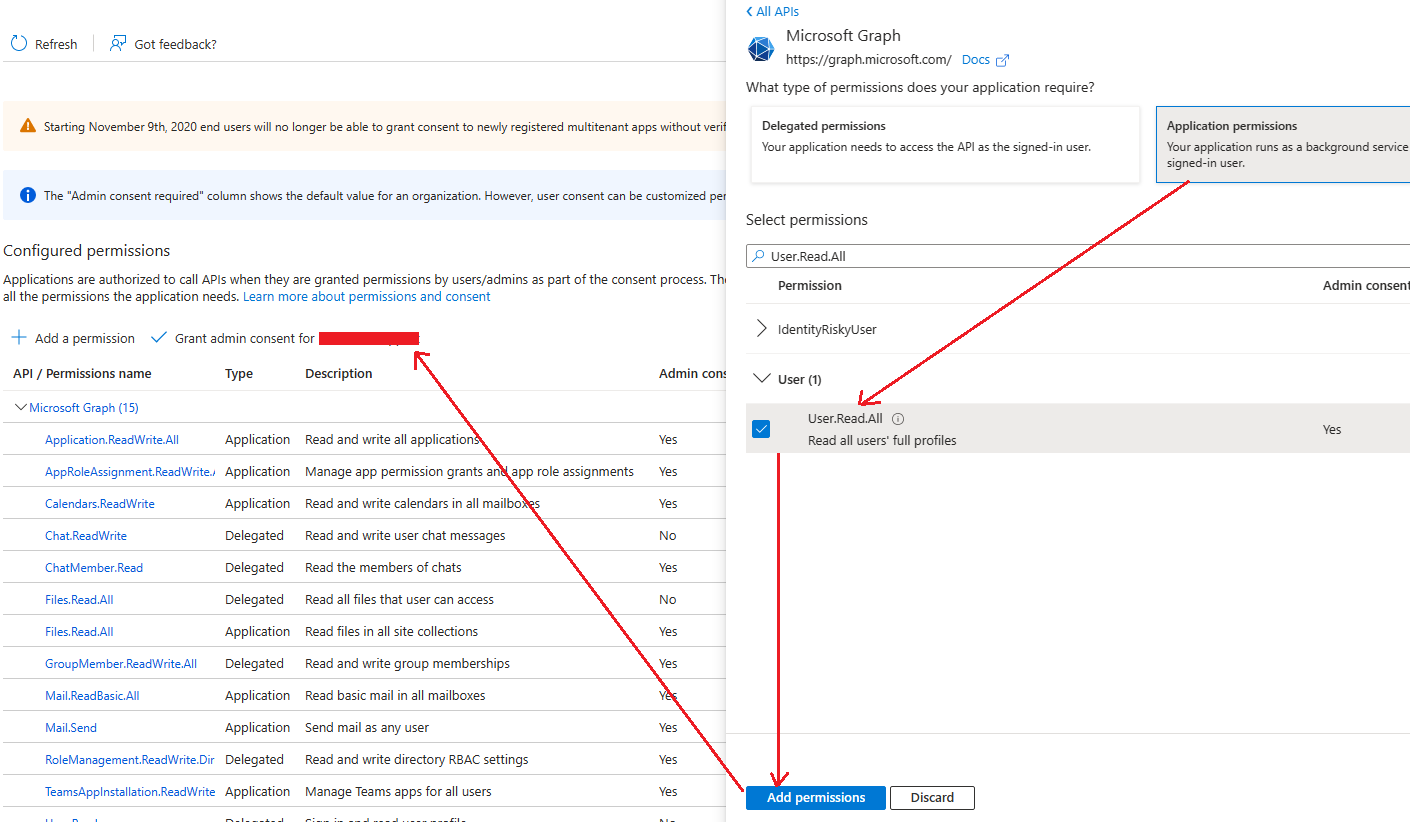Click the external link icon next to Docs
The width and height of the screenshot is (1410, 822).
[1003, 60]
